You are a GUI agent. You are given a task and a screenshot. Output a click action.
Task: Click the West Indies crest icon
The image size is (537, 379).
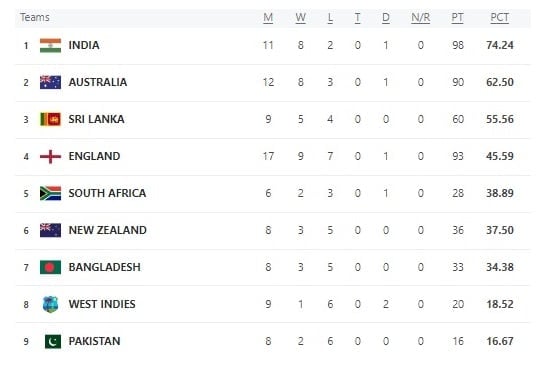(50, 304)
